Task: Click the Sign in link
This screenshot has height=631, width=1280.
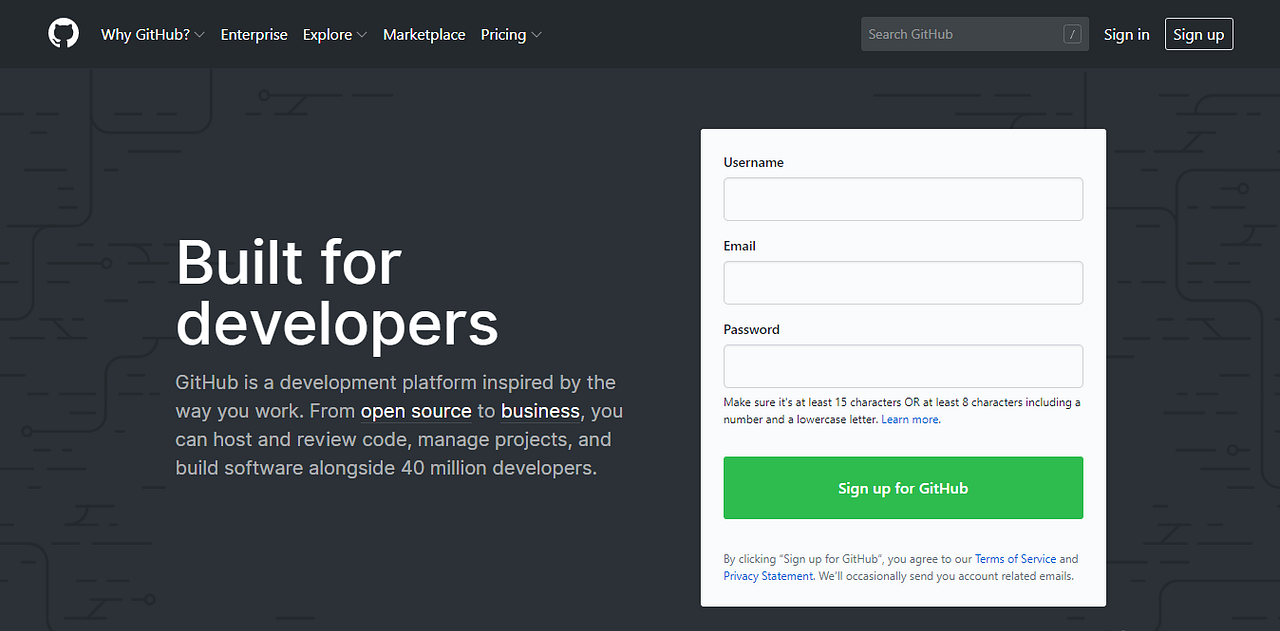Action: point(1126,34)
